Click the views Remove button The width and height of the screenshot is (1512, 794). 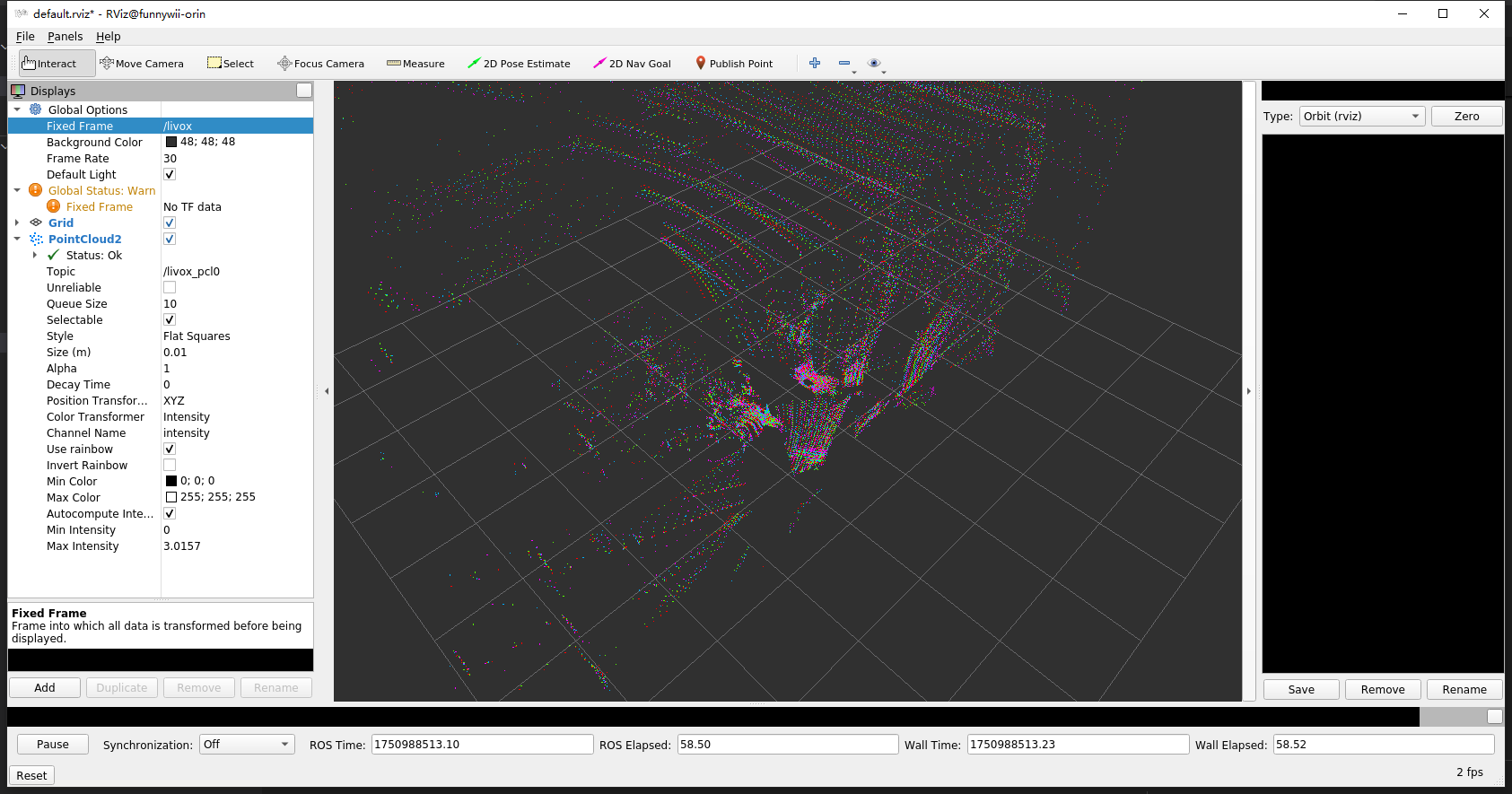pos(1383,689)
